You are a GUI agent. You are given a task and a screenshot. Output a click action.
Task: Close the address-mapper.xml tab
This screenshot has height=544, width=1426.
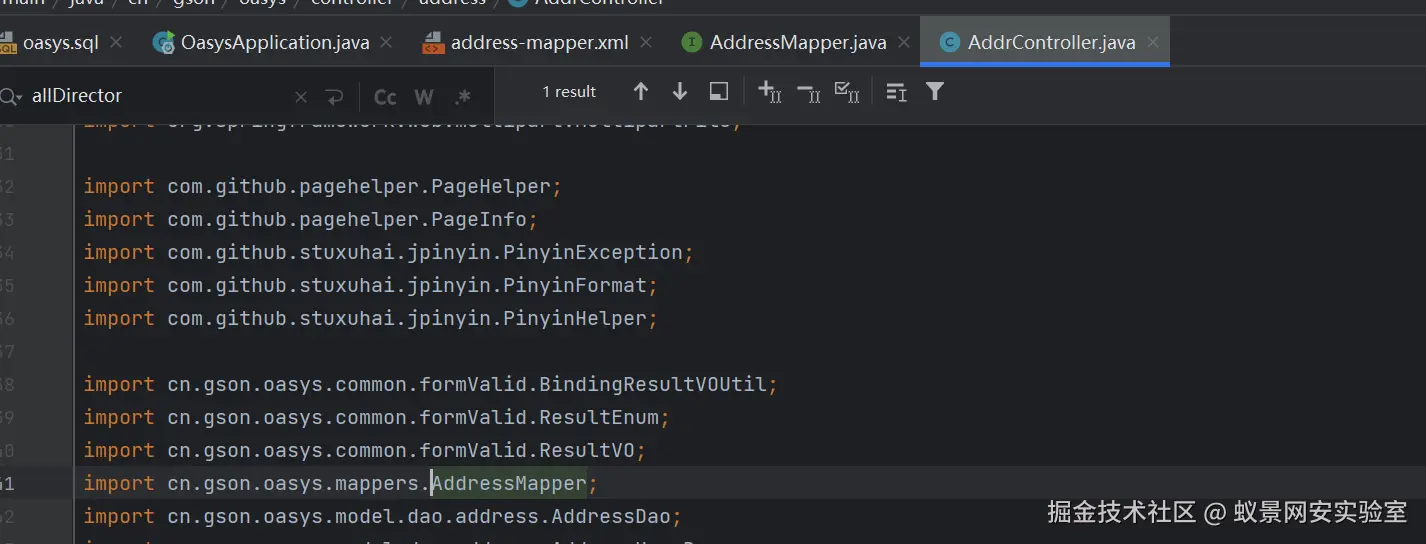tap(646, 42)
